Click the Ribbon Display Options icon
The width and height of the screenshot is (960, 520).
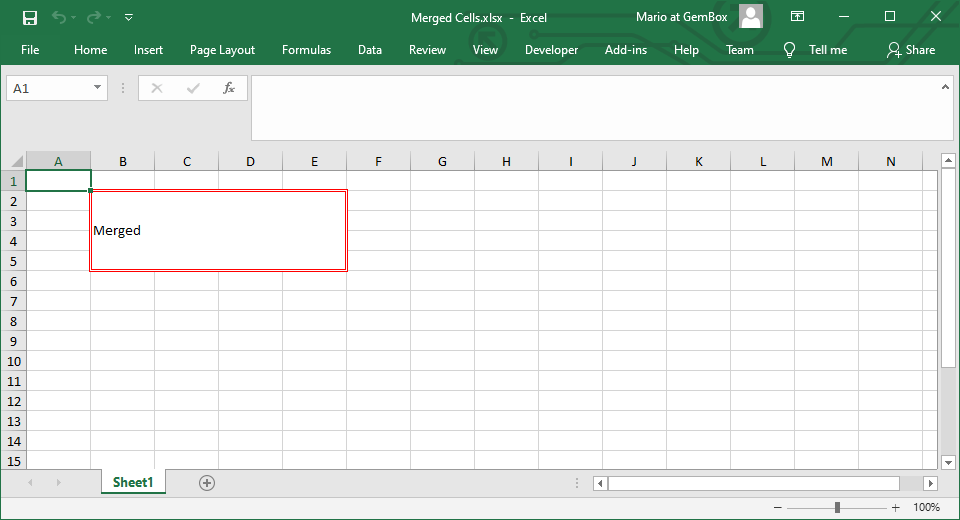(x=797, y=17)
